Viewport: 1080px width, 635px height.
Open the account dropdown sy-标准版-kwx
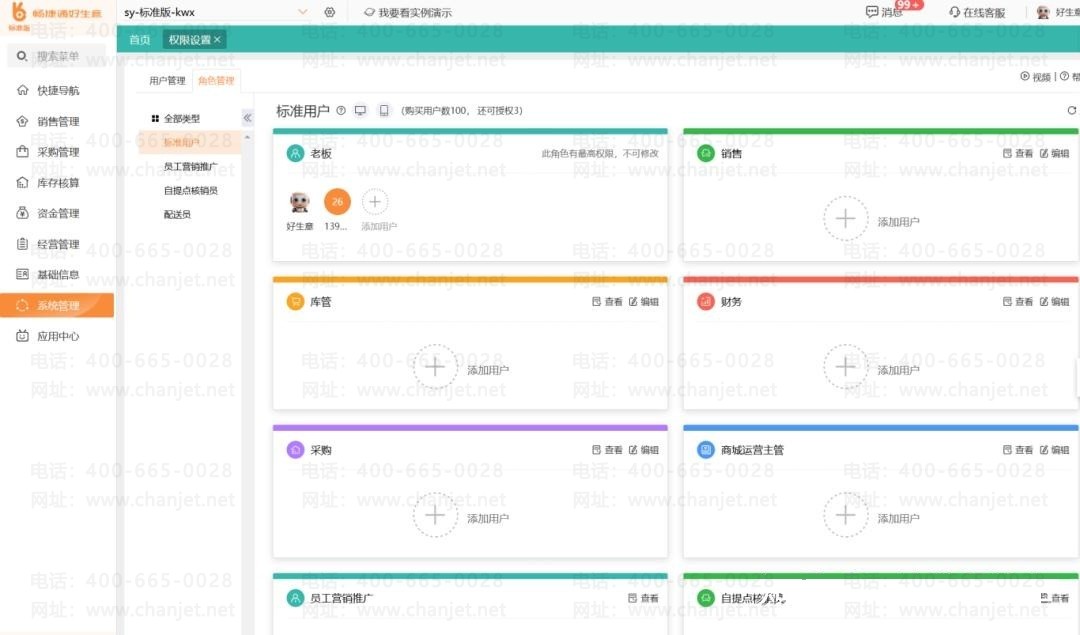215,12
